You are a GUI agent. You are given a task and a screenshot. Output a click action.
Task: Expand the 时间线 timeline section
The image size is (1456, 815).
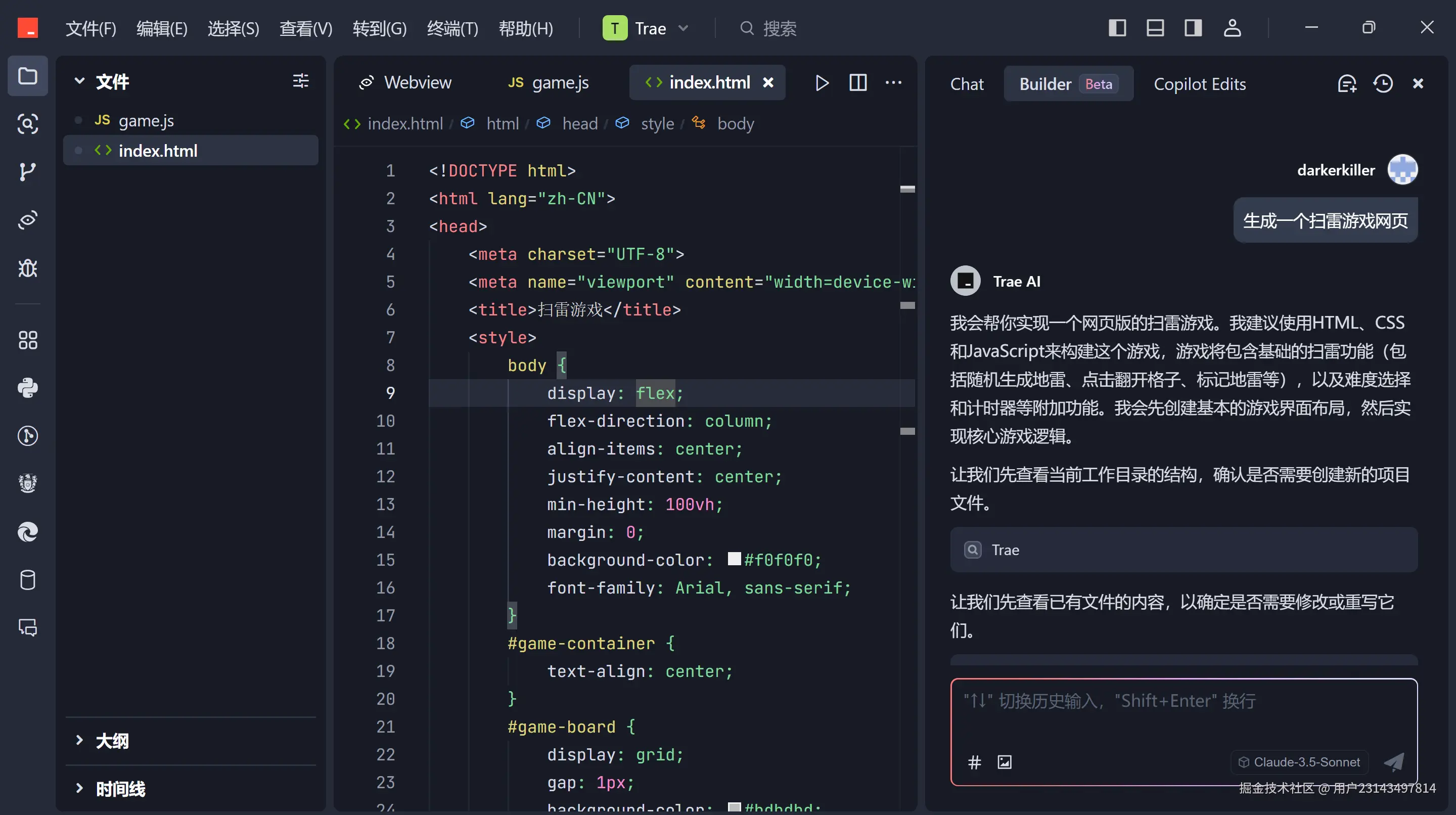pos(120,788)
